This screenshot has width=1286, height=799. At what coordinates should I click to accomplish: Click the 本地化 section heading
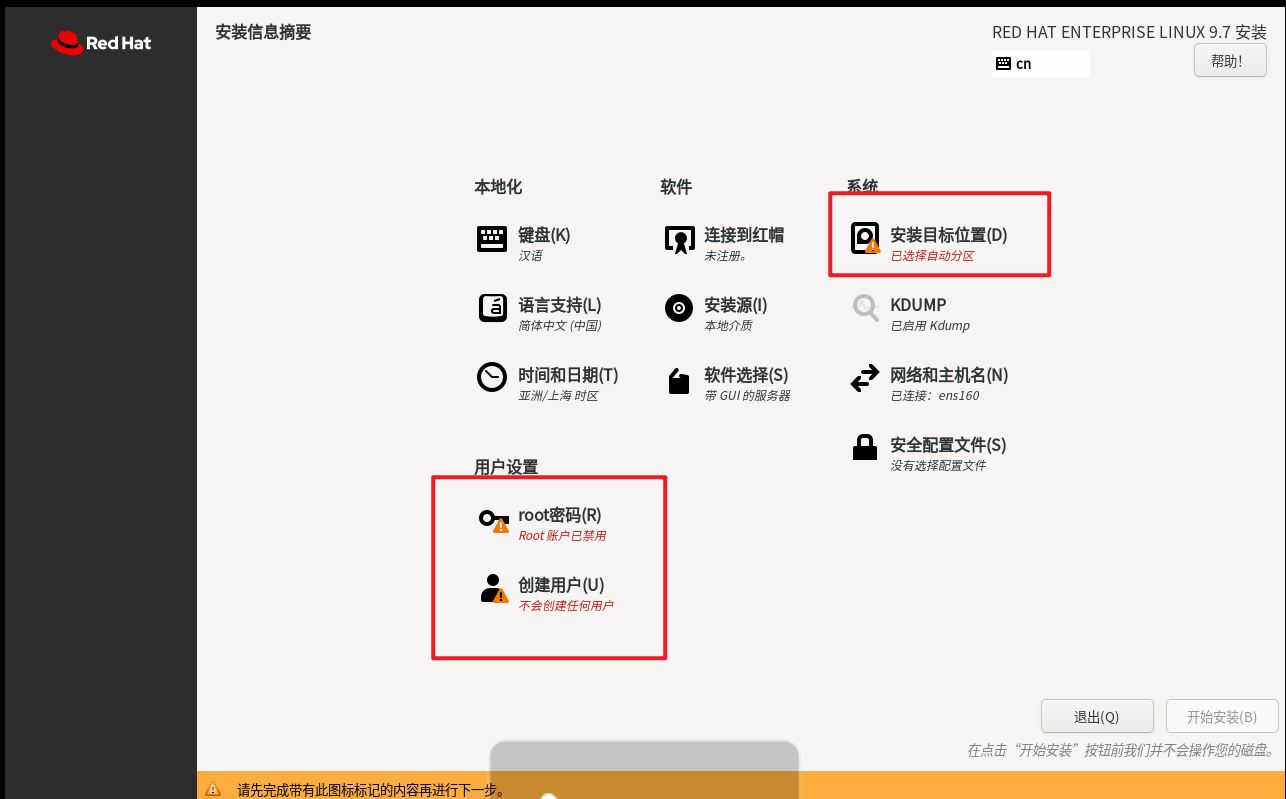[x=498, y=187]
